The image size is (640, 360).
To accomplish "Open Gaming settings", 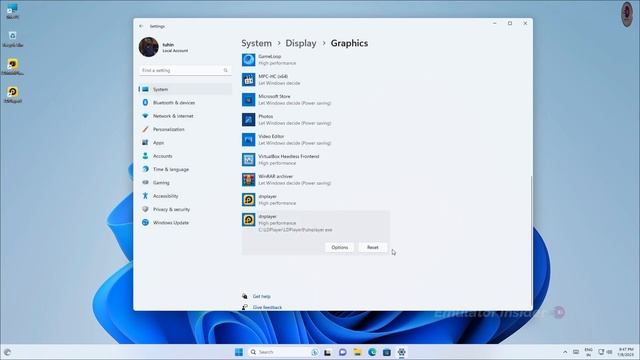I will 185,183.
